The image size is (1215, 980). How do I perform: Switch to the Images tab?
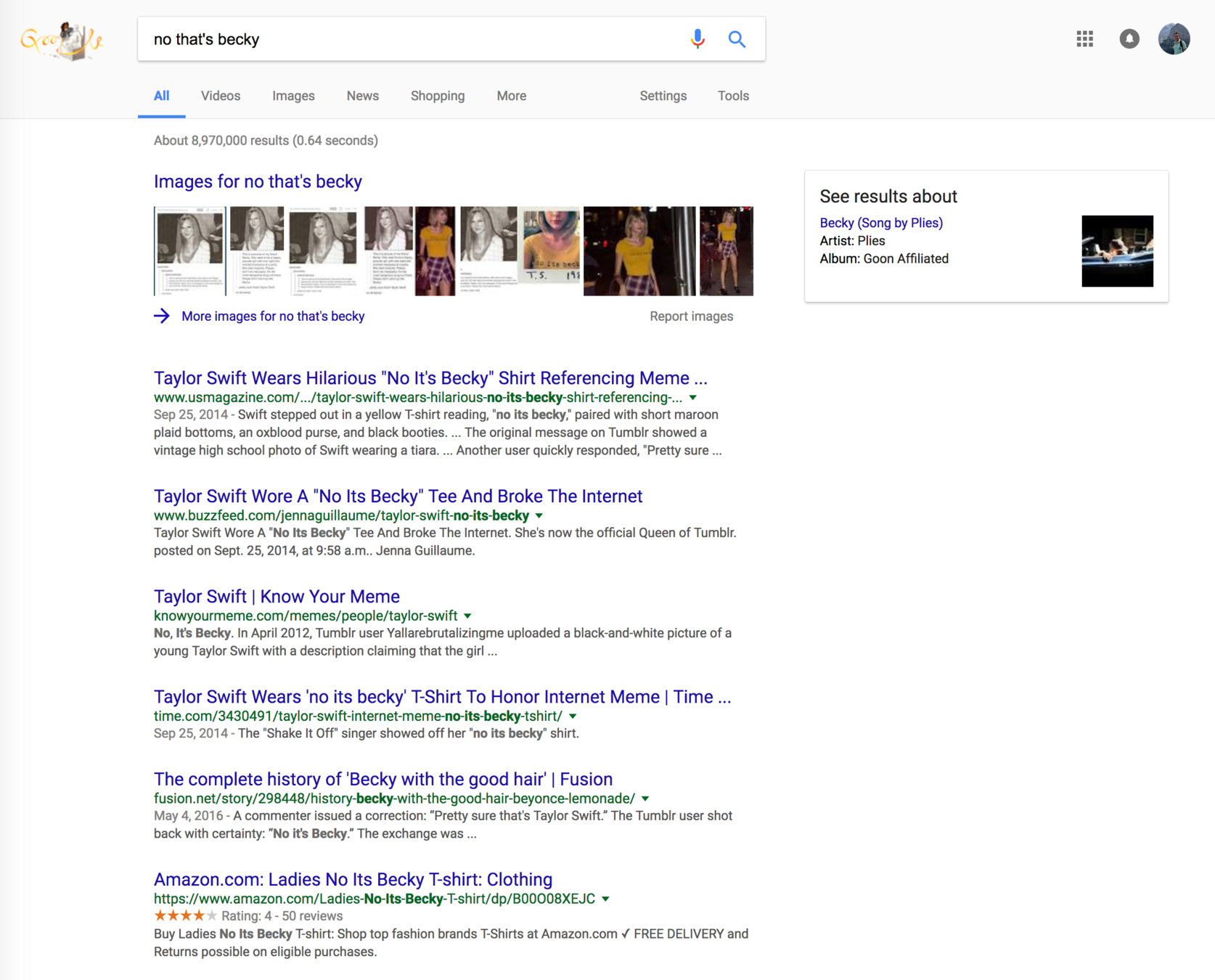(293, 96)
